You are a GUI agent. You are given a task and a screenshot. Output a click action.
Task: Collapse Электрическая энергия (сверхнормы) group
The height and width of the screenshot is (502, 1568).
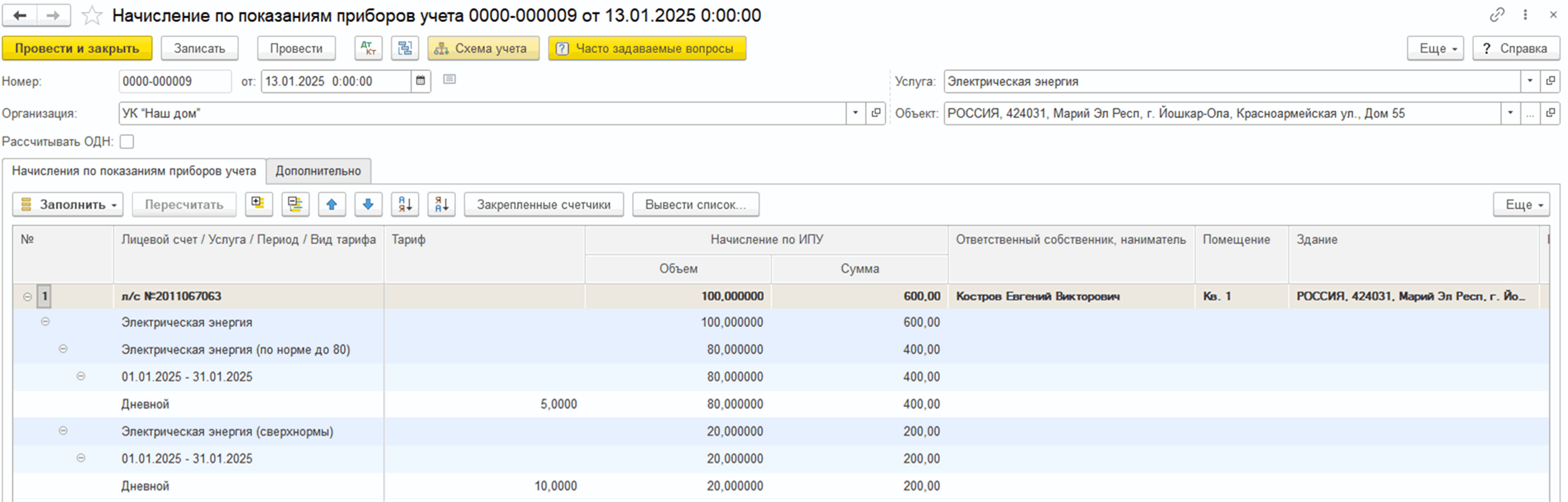pyautogui.click(x=63, y=431)
